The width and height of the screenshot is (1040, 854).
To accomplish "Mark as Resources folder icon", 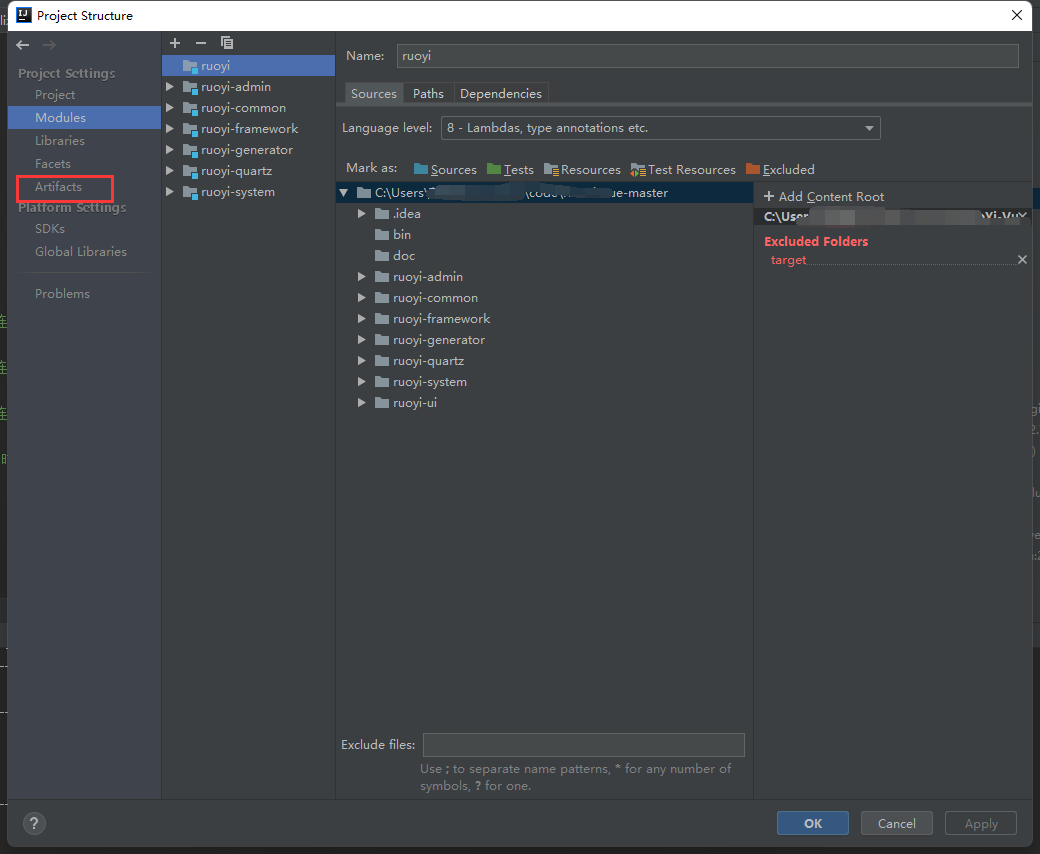I will point(551,170).
